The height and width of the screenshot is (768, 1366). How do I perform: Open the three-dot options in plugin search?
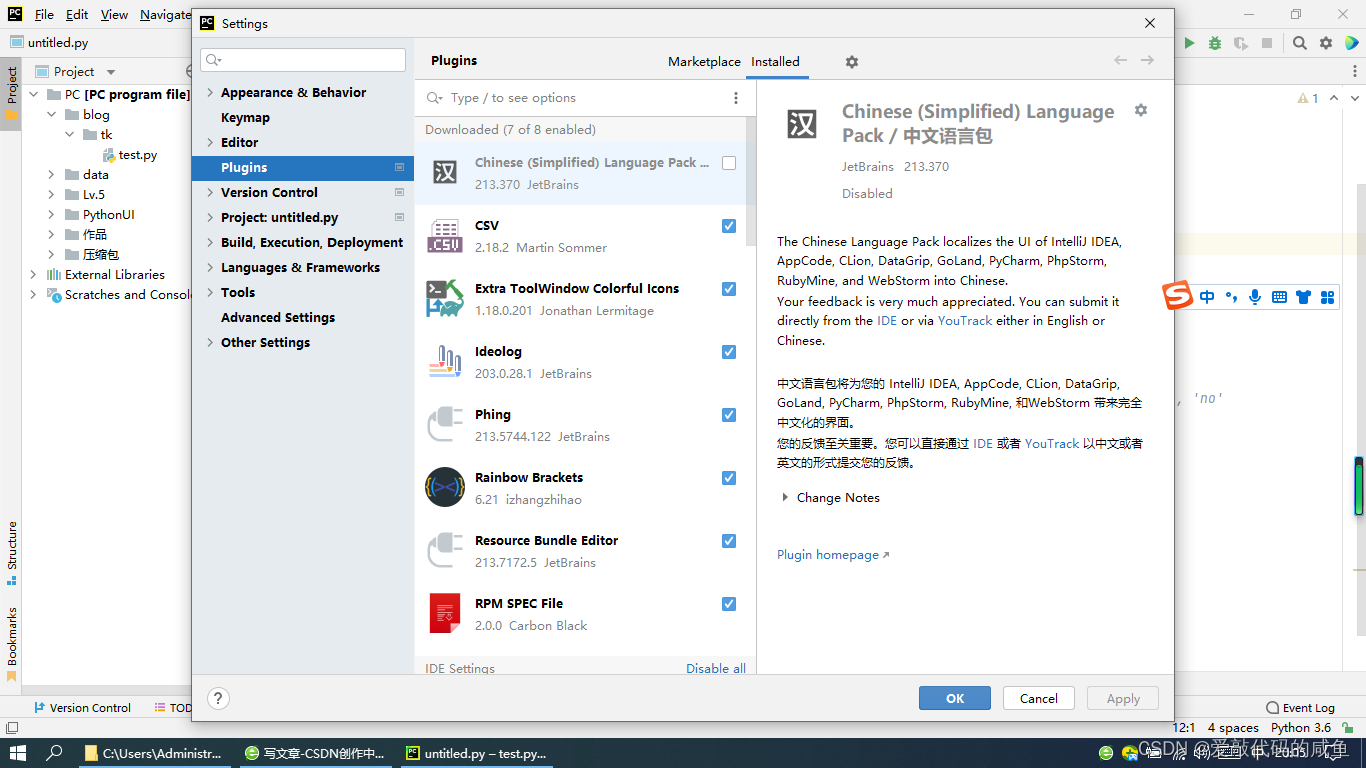coord(736,98)
